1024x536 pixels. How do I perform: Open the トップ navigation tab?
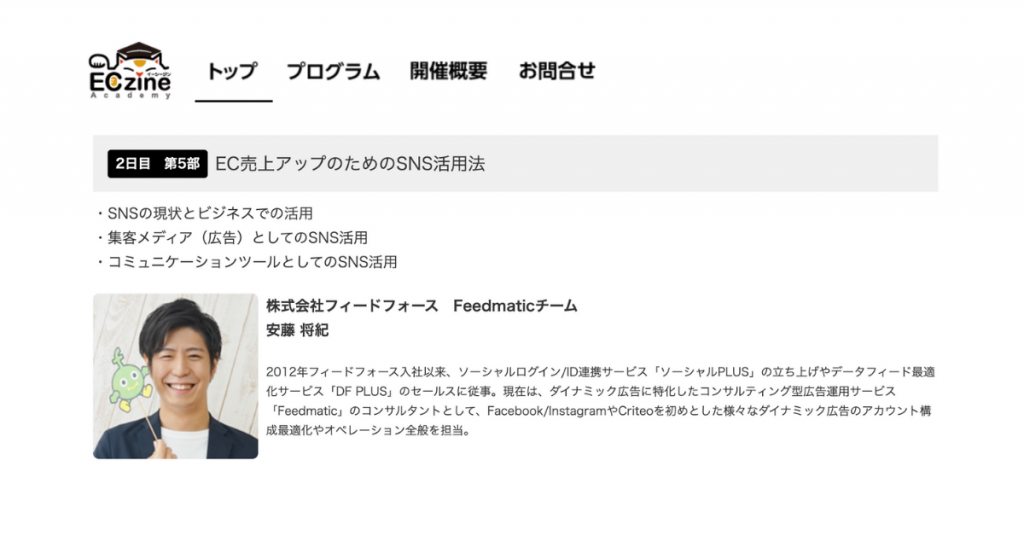(232, 71)
